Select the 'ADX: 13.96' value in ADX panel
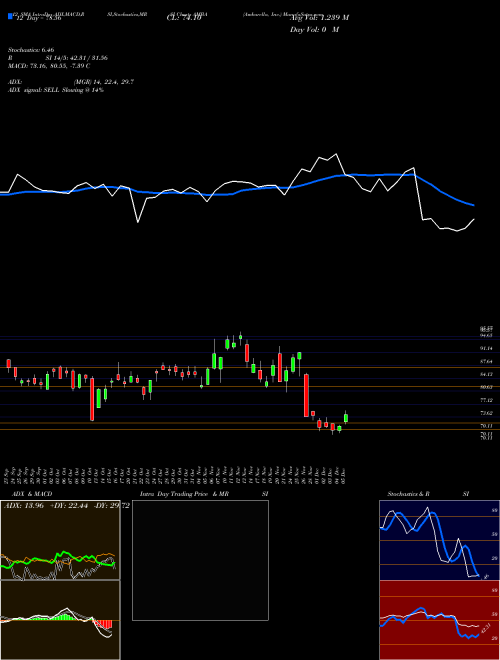The image size is (500, 660). (24, 506)
